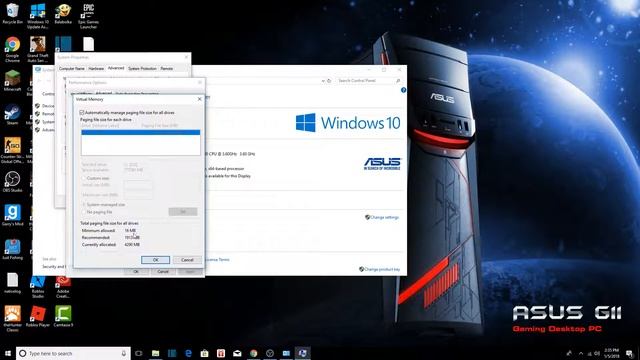Click Cancel in Performance Options dialog
The width and height of the screenshot is (640, 360).
pos(163,271)
